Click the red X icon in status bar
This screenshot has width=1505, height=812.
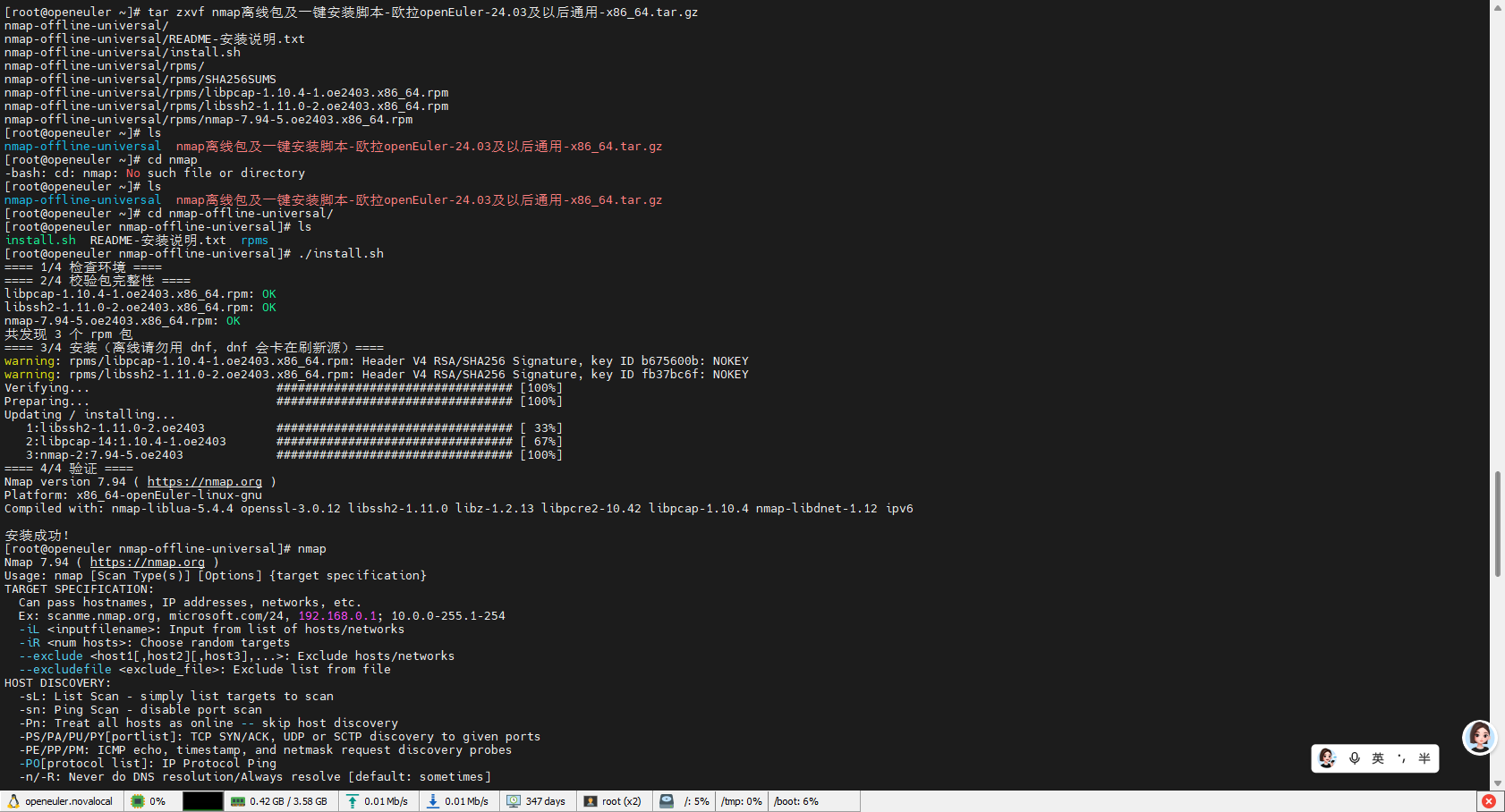click(x=1489, y=801)
